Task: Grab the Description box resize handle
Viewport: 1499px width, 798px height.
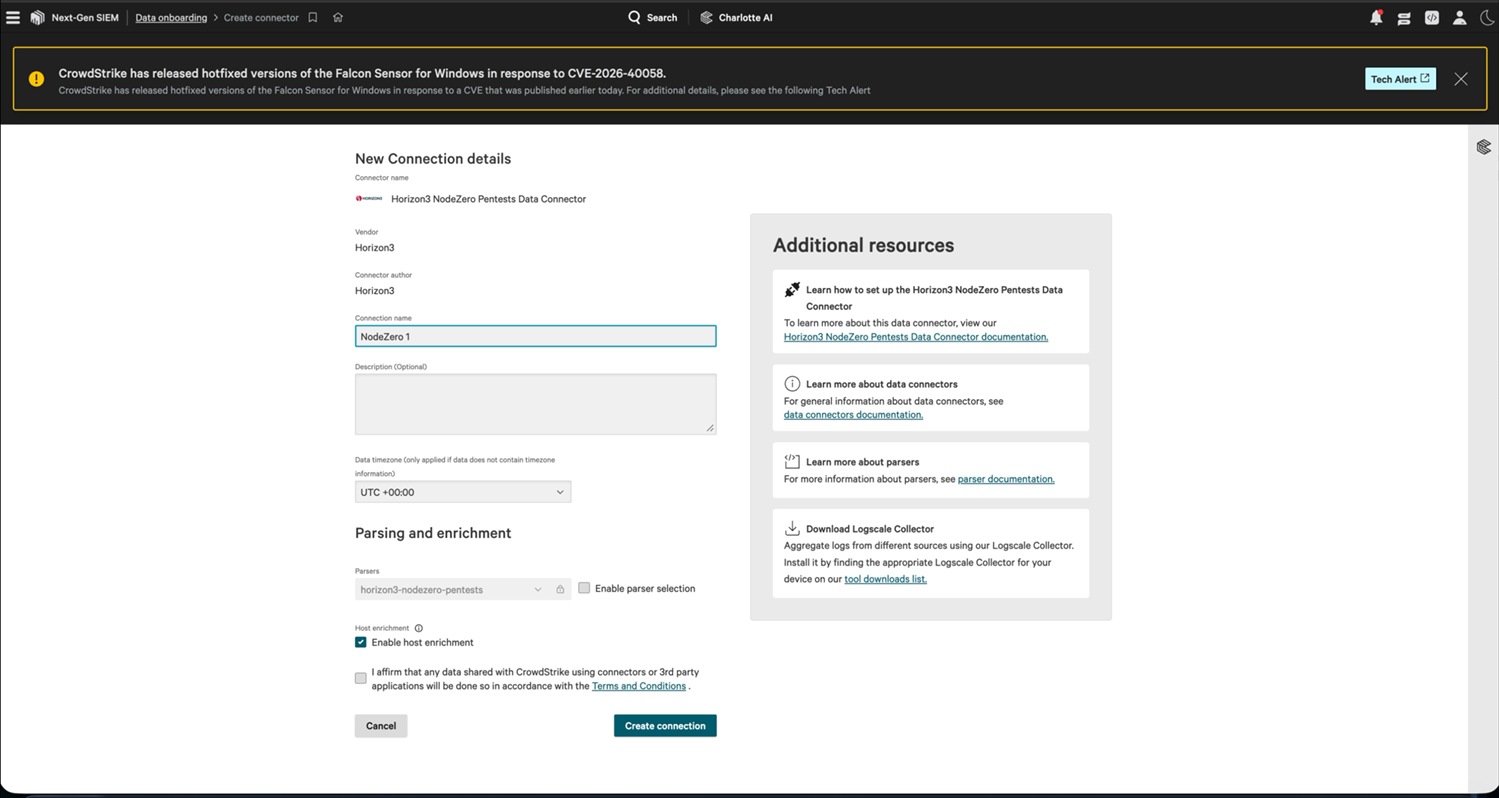Action: pos(710,428)
